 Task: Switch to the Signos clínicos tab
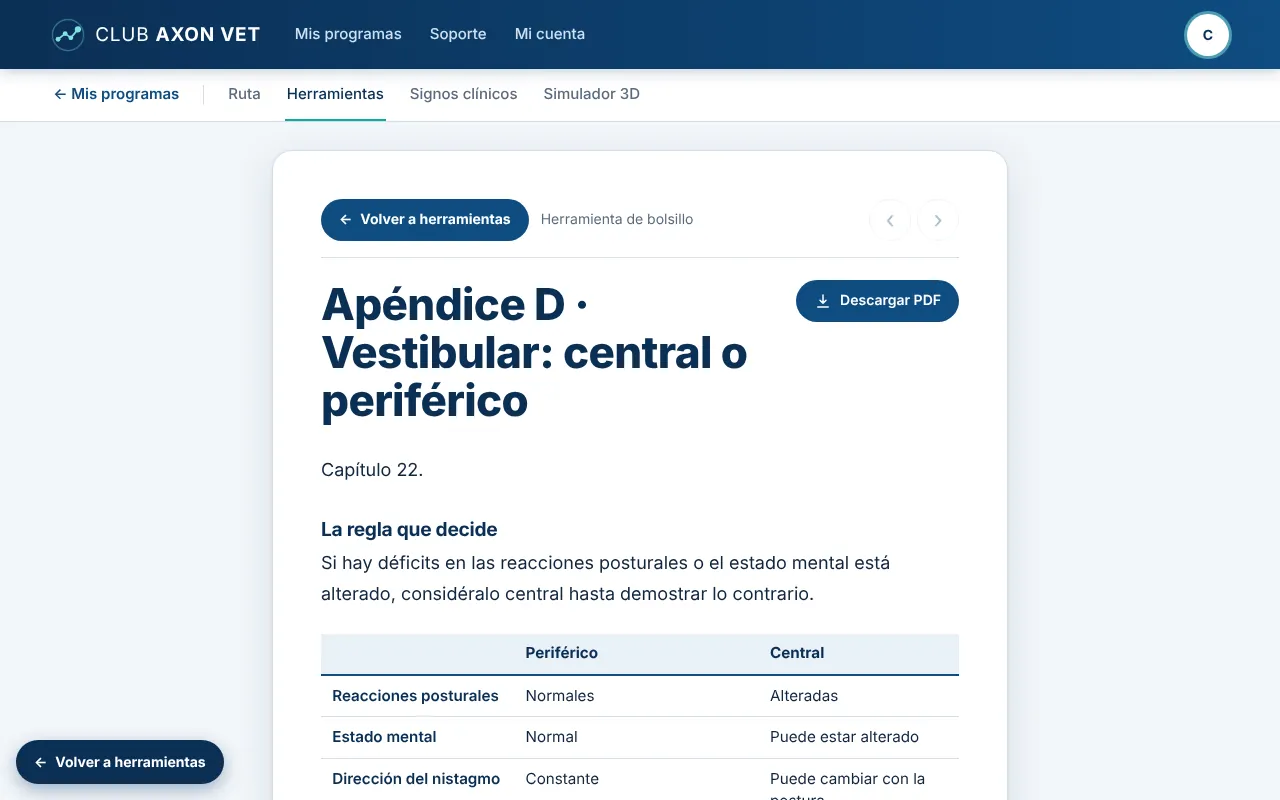point(464,94)
